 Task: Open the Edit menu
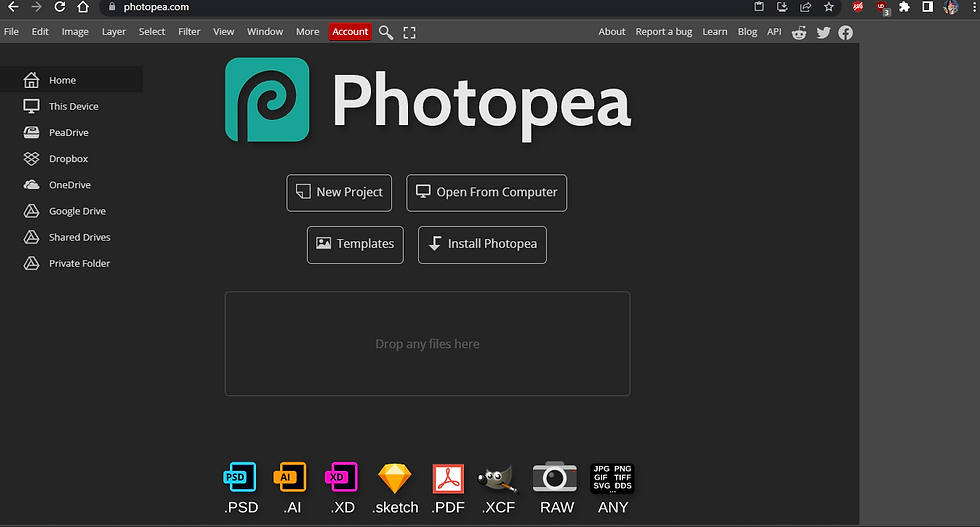(x=40, y=32)
